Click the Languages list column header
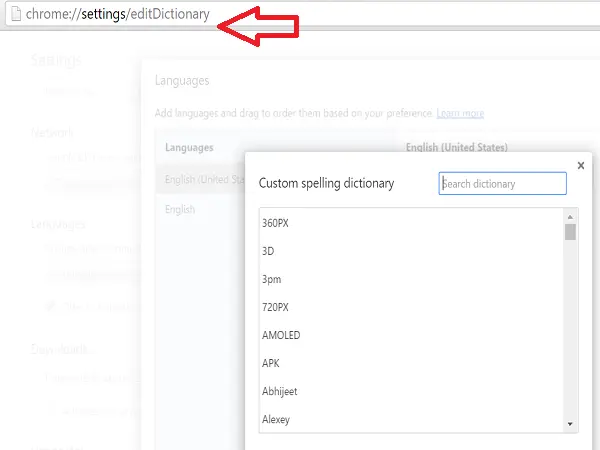This screenshot has height=450, width=600. [189, 147]
